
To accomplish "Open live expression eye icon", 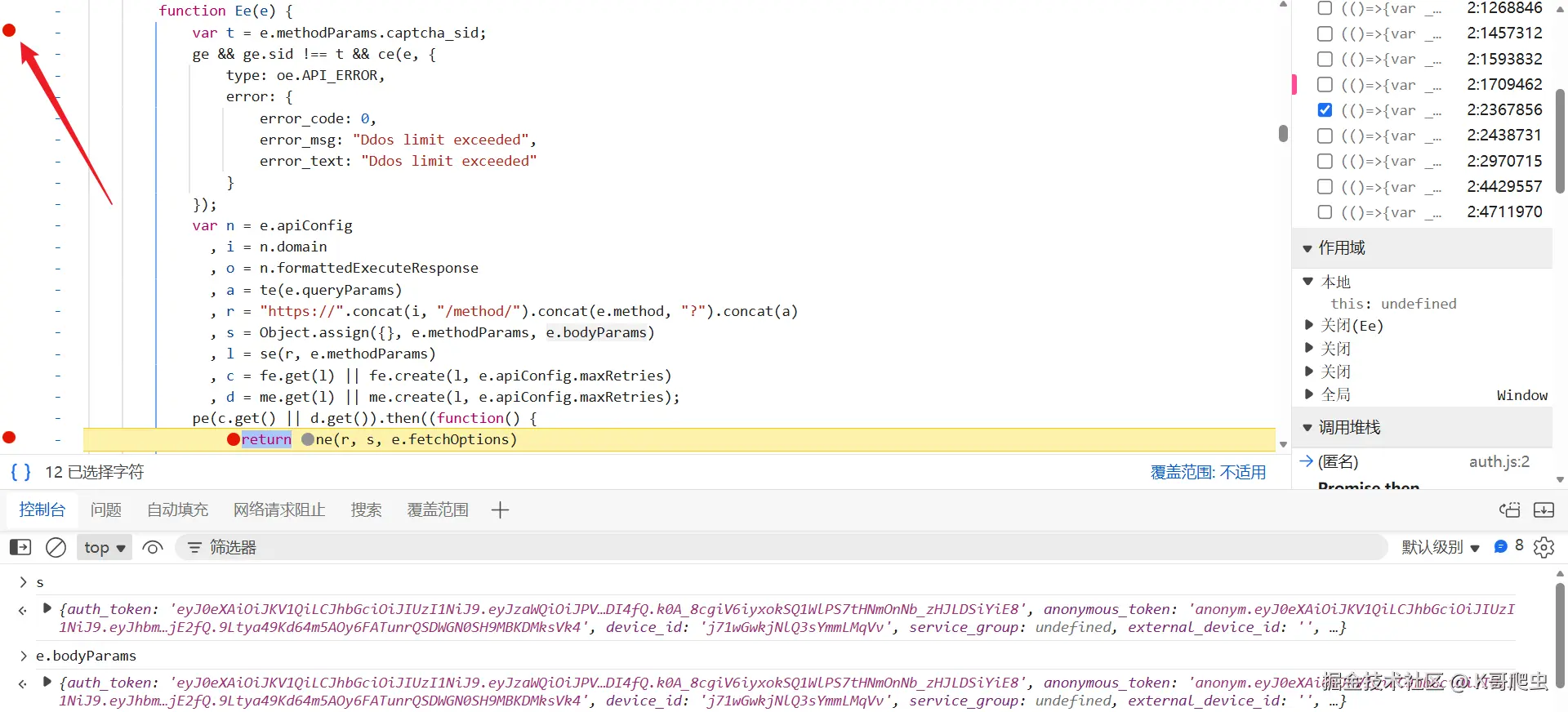I will (153, 547).
